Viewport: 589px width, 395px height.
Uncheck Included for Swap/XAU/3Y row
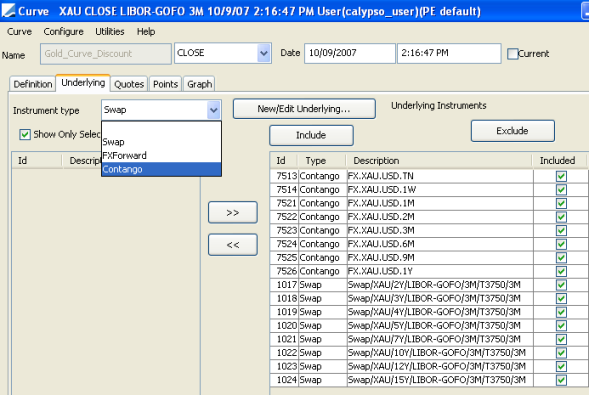(561, 299)
